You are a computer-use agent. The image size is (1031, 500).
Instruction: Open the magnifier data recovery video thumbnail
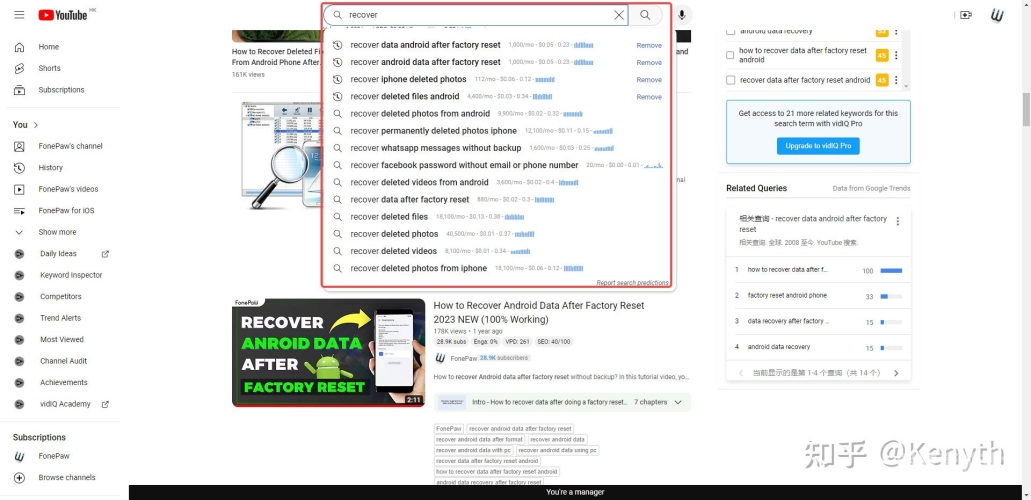(x=281, y=155)
